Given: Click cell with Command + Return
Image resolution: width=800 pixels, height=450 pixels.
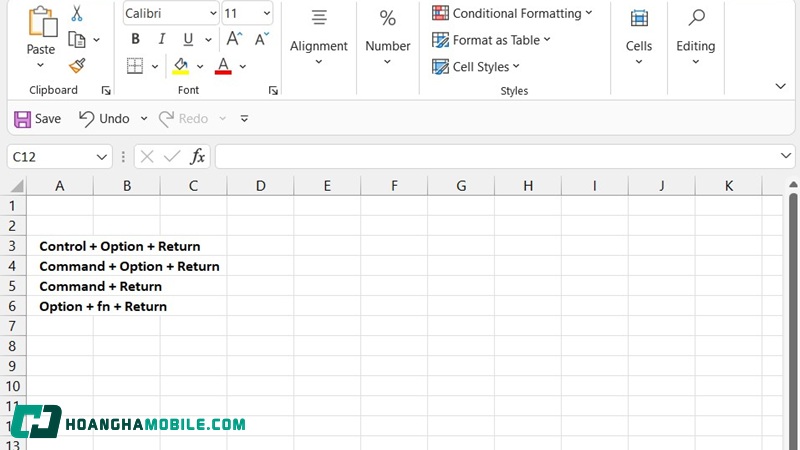Looking at the screenshot, I should pos(101,286).
